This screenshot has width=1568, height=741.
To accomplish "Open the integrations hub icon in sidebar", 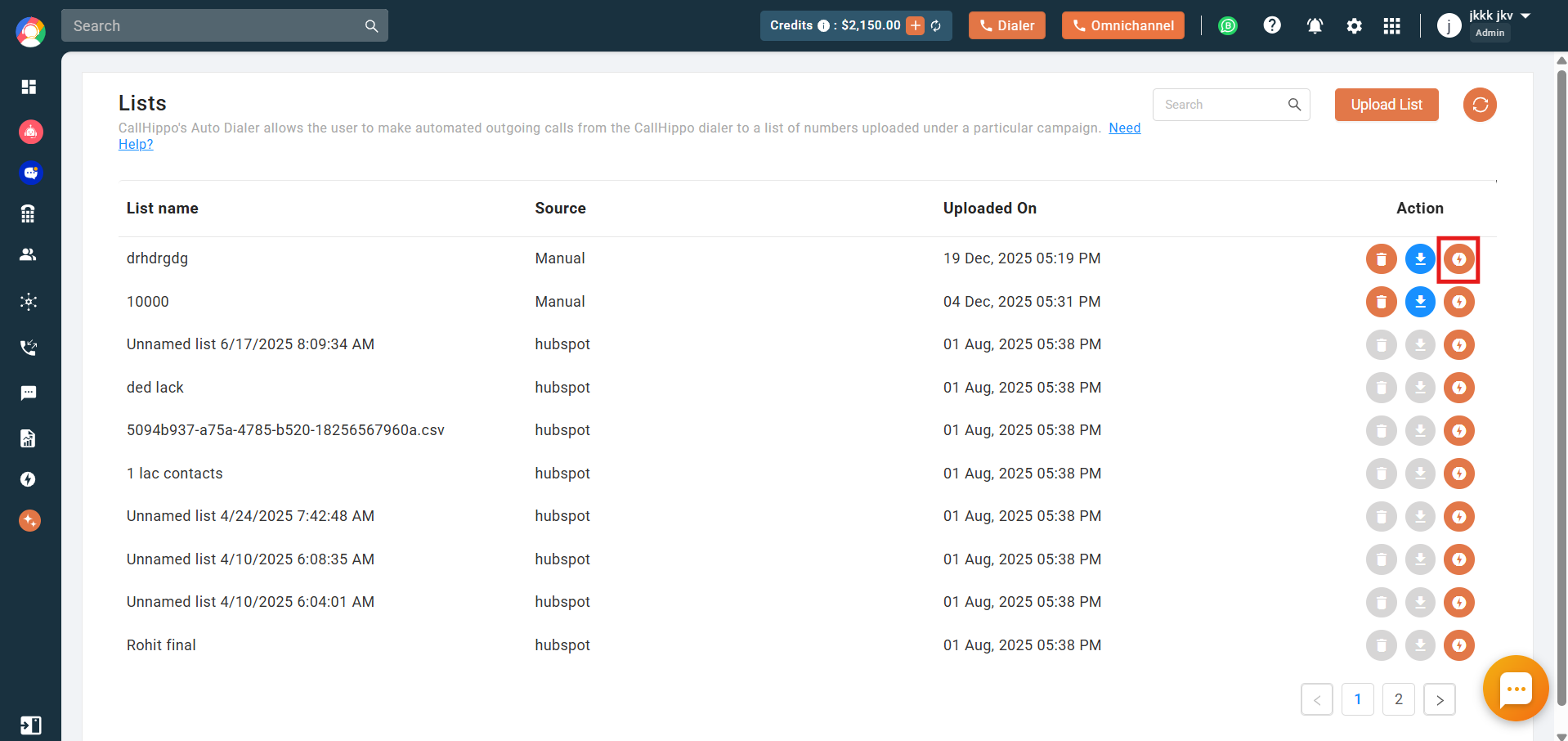I will [29, 302].
